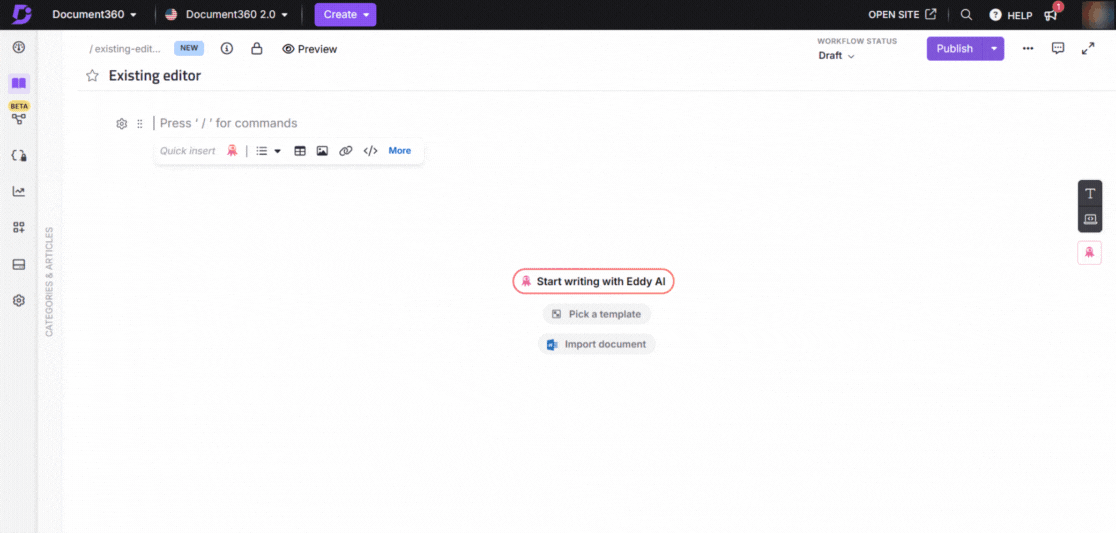Open the Document360 2.0 version dropdown
The height and width of the screenshot is (533, 1116).
point(227,14)
